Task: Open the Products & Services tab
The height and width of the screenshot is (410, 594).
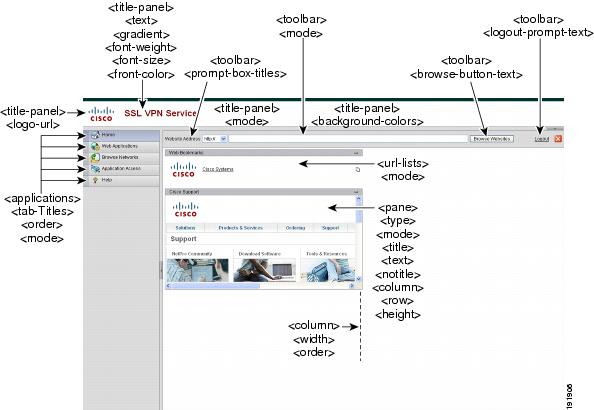Action: point(241,228)
